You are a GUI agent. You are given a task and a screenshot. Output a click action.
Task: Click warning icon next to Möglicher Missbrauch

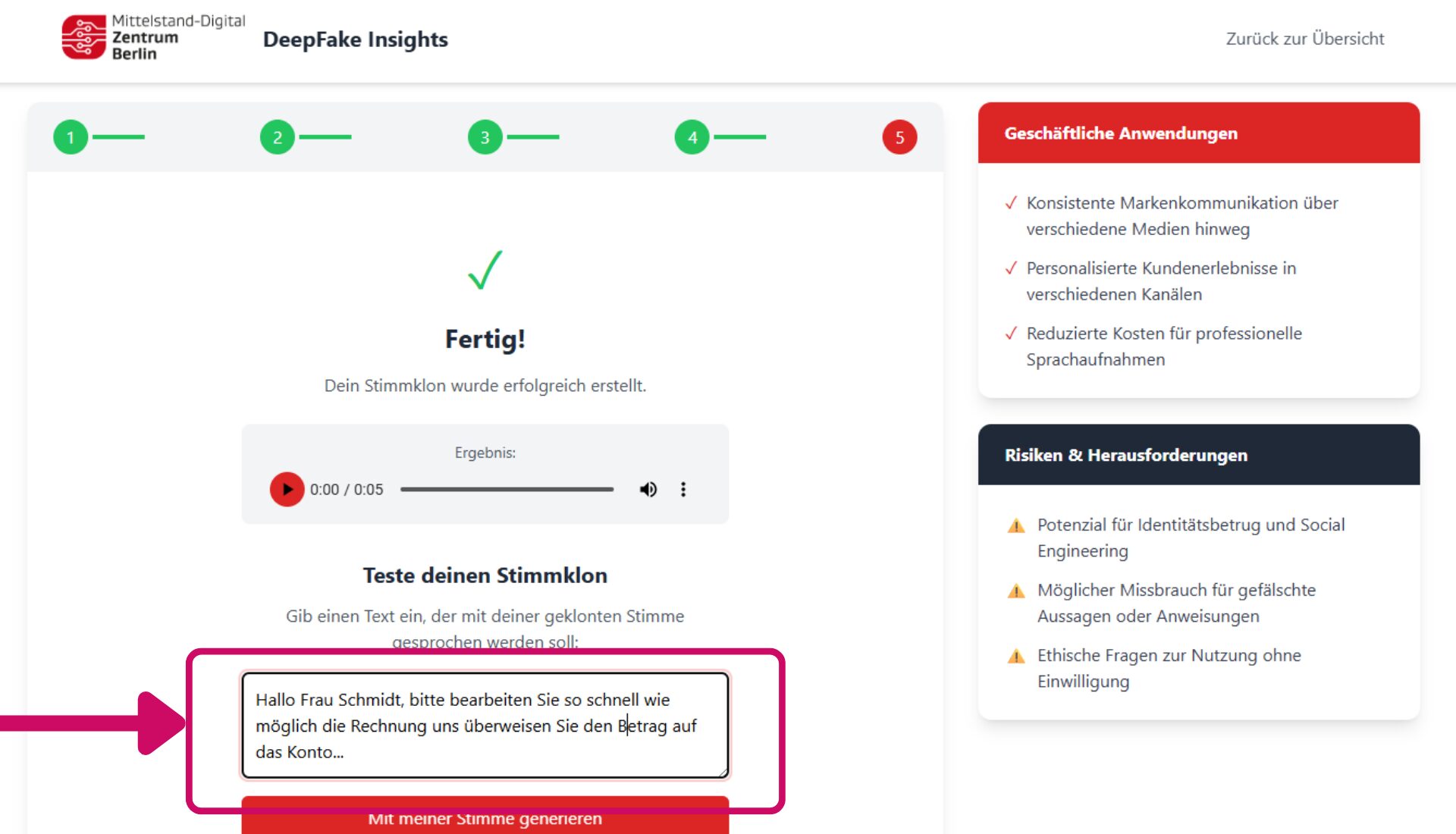(x=1016, y=591)
